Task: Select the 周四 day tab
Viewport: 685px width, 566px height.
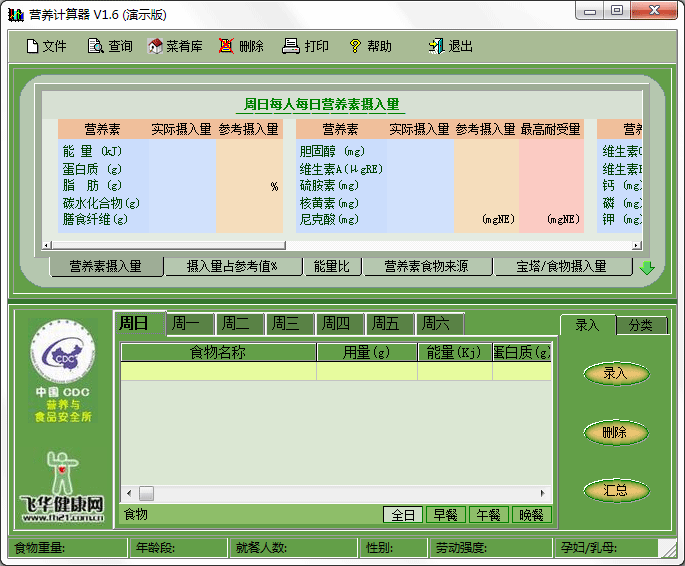Action: click(x=340, y=324)
